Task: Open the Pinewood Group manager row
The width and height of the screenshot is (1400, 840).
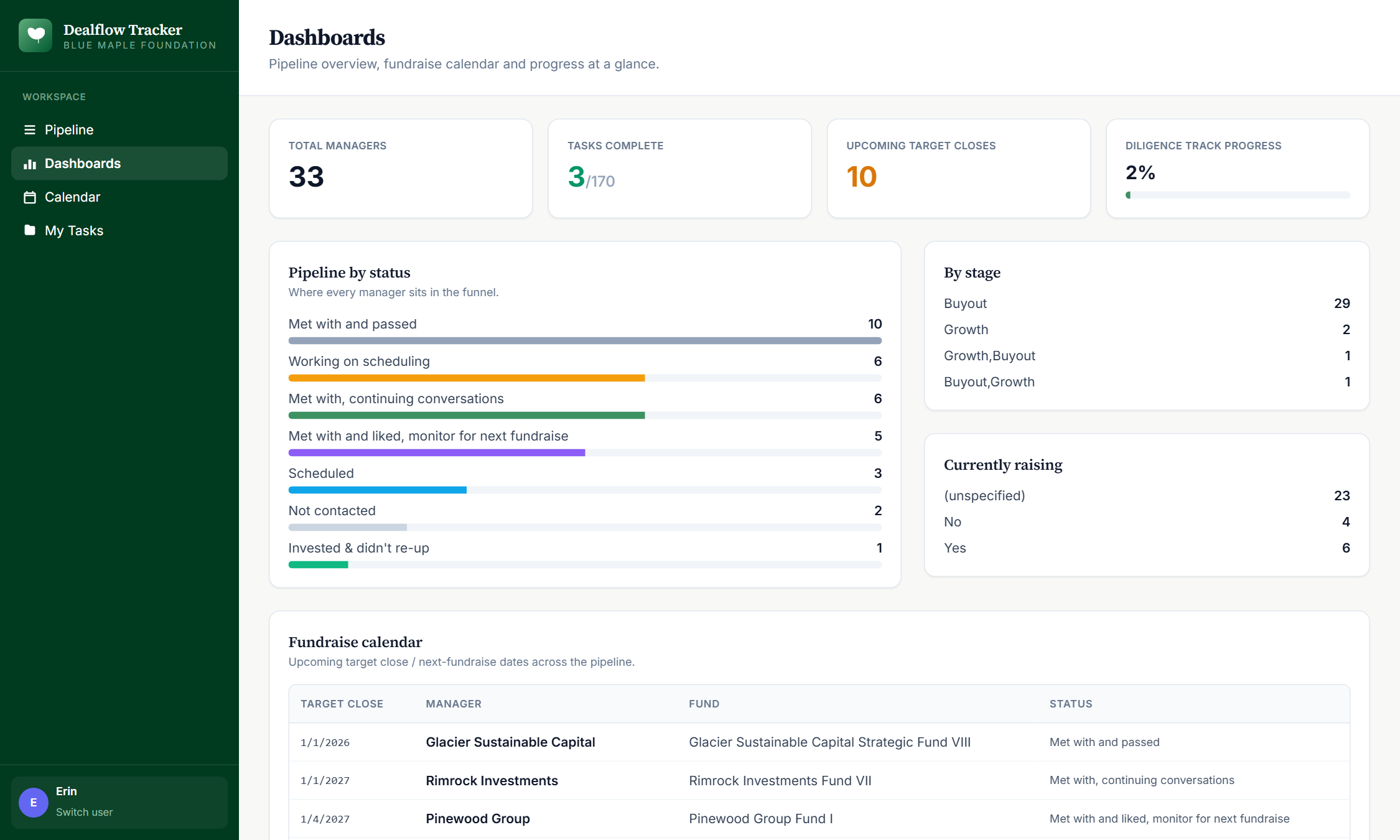Action: point(819,819)
